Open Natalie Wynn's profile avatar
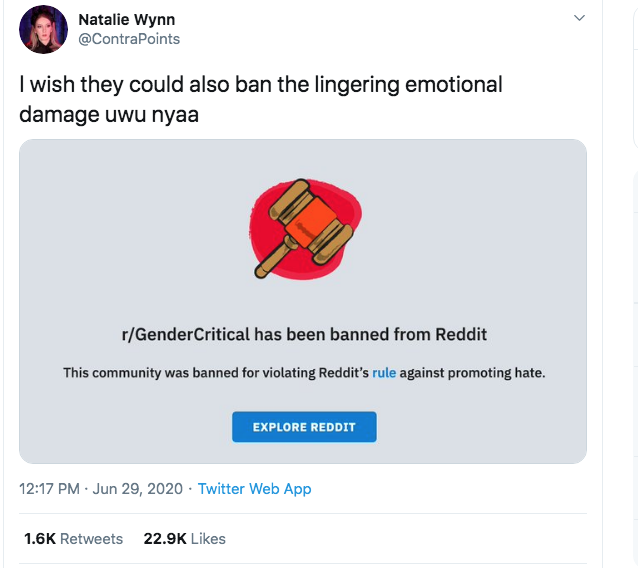 click(x=43, y=30)
